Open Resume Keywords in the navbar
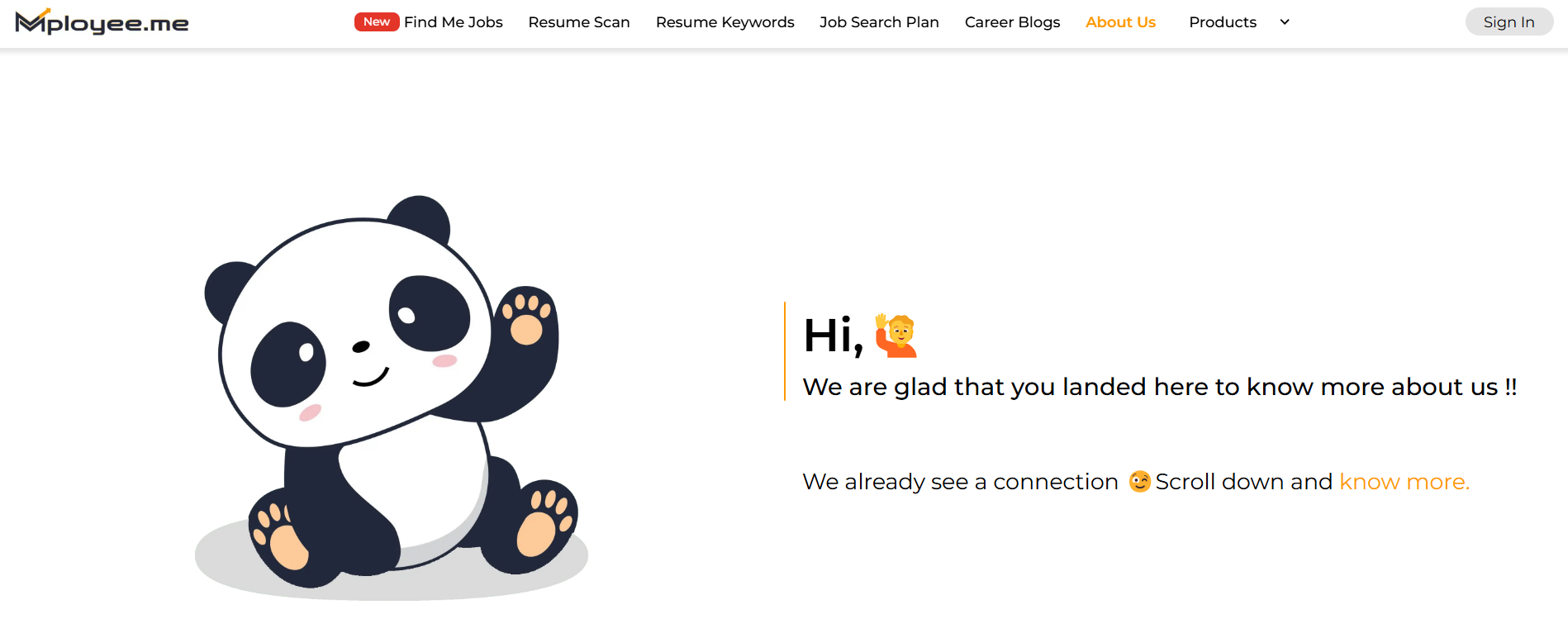The height and width of the screenshot is (643, 1568). pos(725,22)
